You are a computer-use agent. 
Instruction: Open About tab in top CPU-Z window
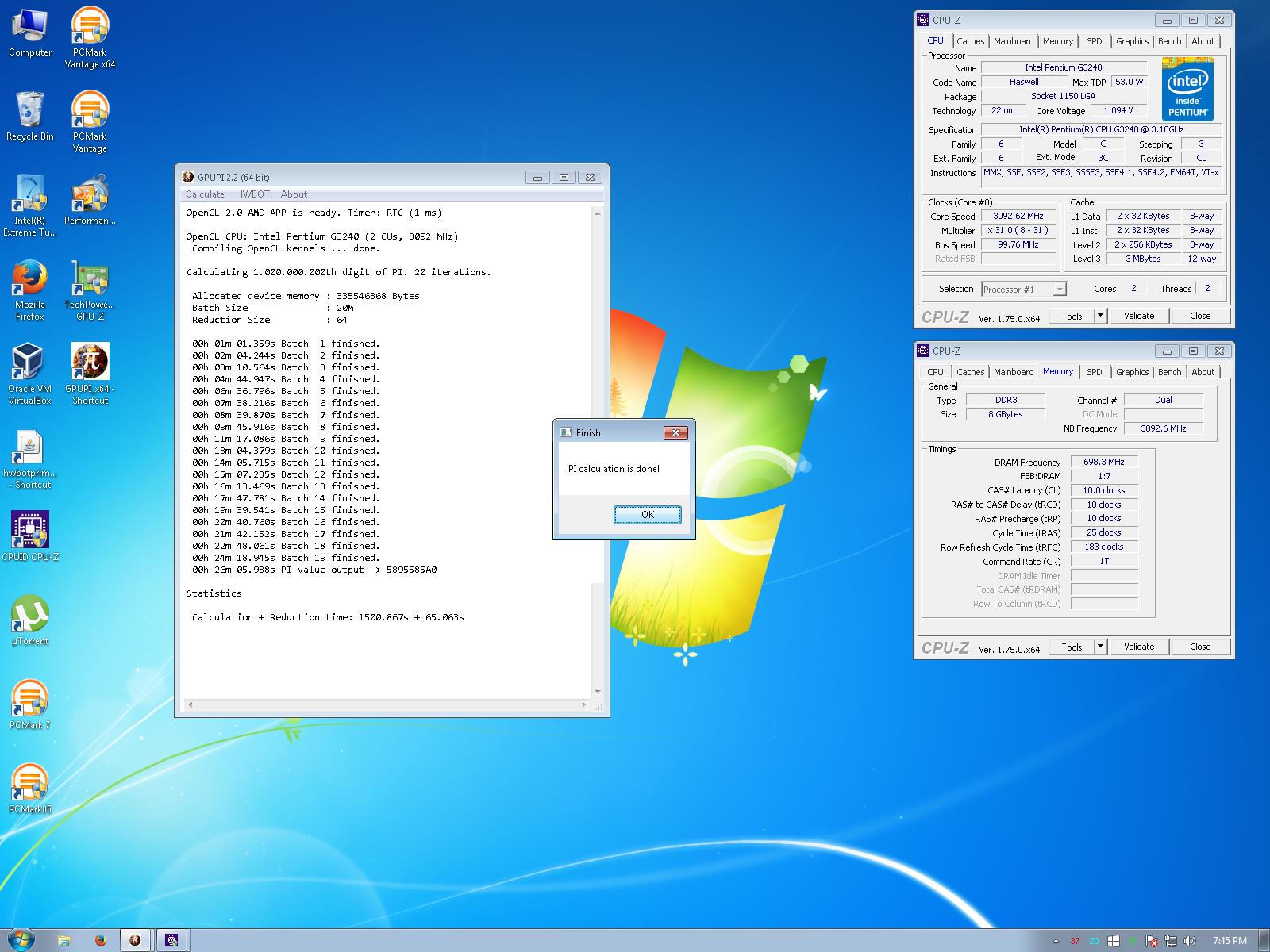tap(1203, 41)
